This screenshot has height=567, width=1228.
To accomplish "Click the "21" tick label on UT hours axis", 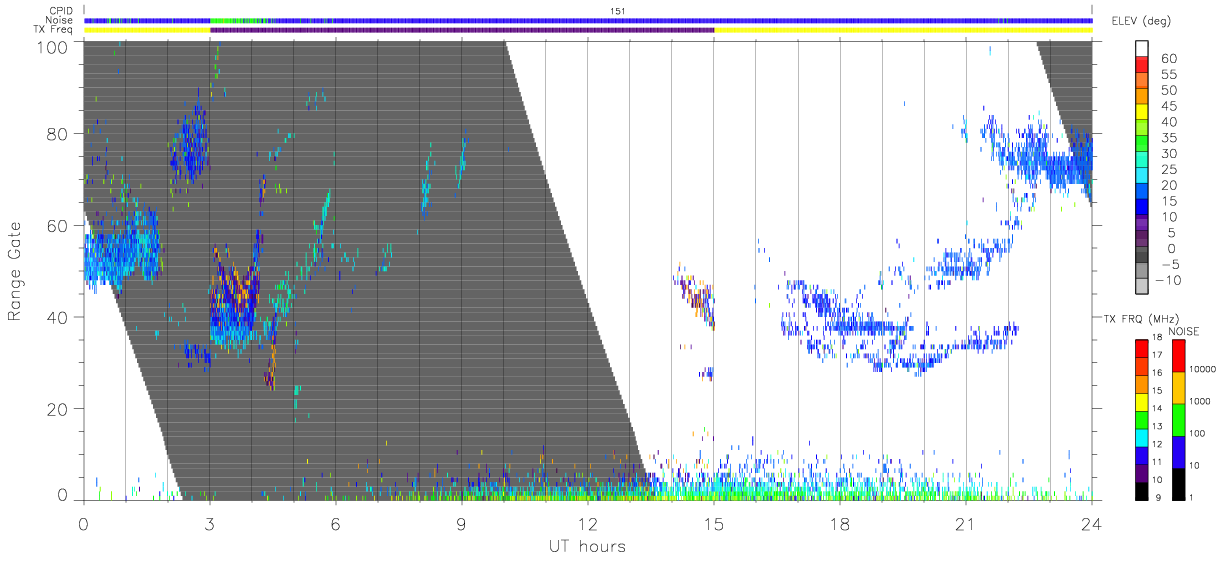I will tap(966, 523).
